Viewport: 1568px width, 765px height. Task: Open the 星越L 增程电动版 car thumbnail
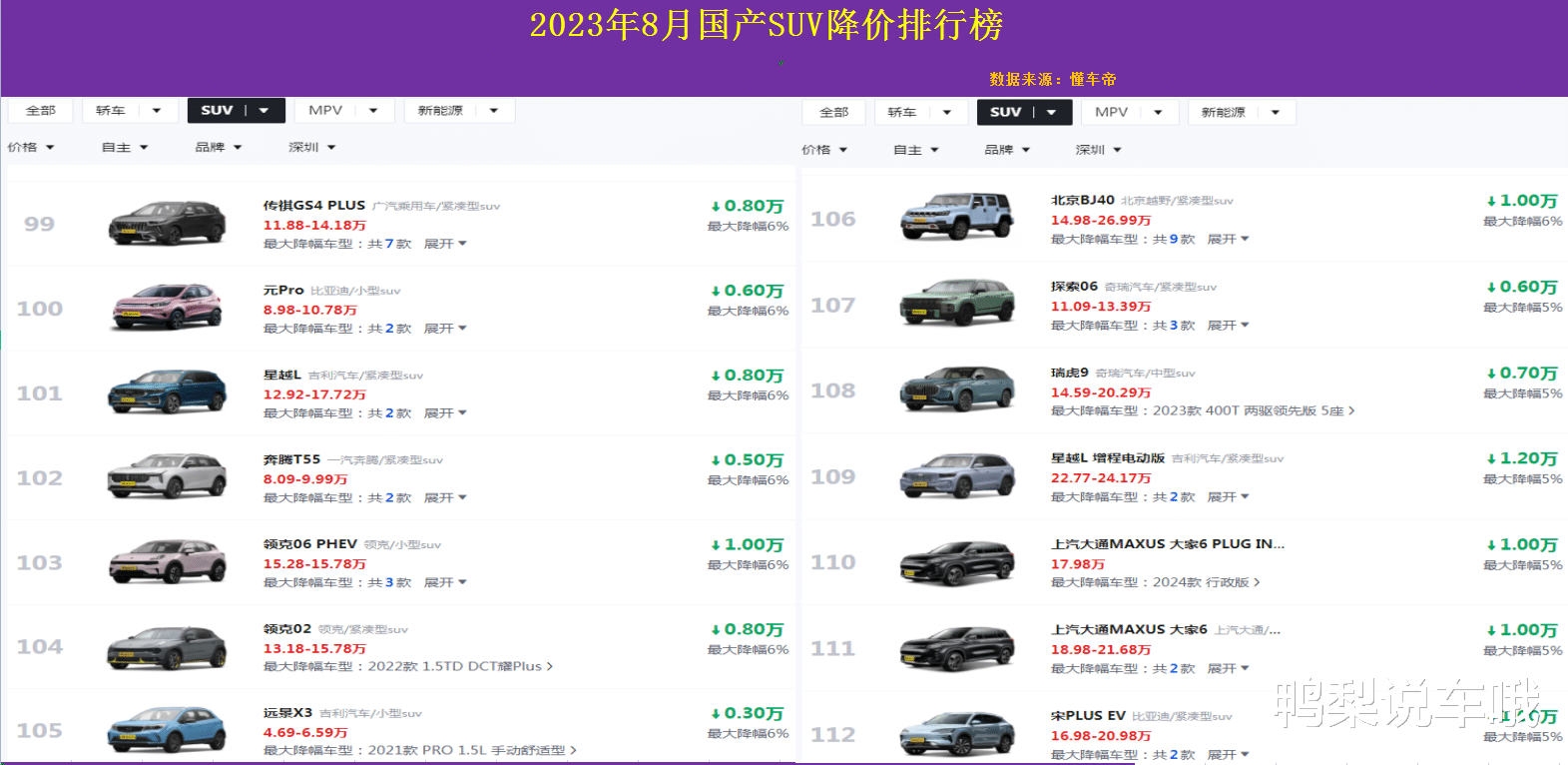click(958, 475)
